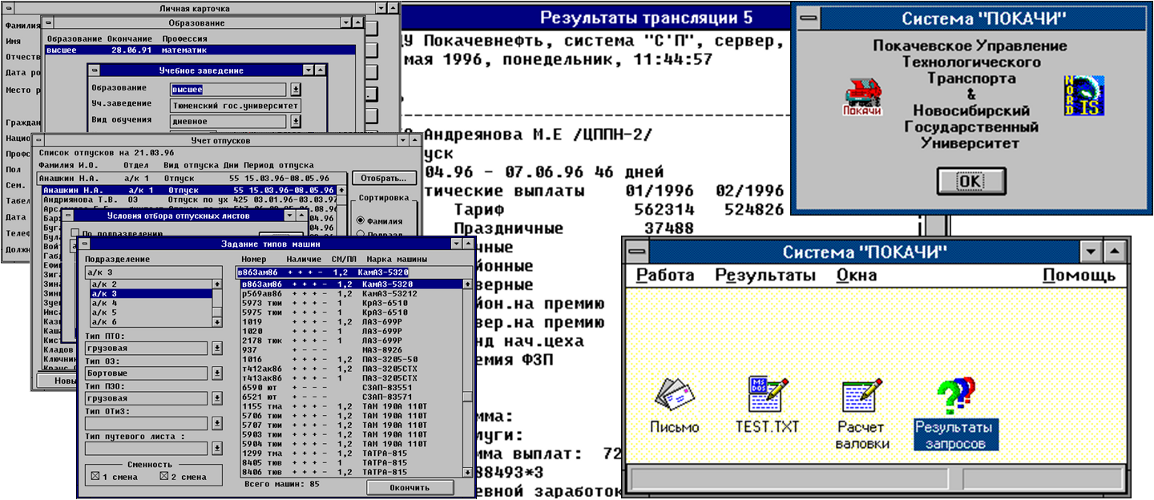Open the TEST.TXT document icon

(770, 394)
